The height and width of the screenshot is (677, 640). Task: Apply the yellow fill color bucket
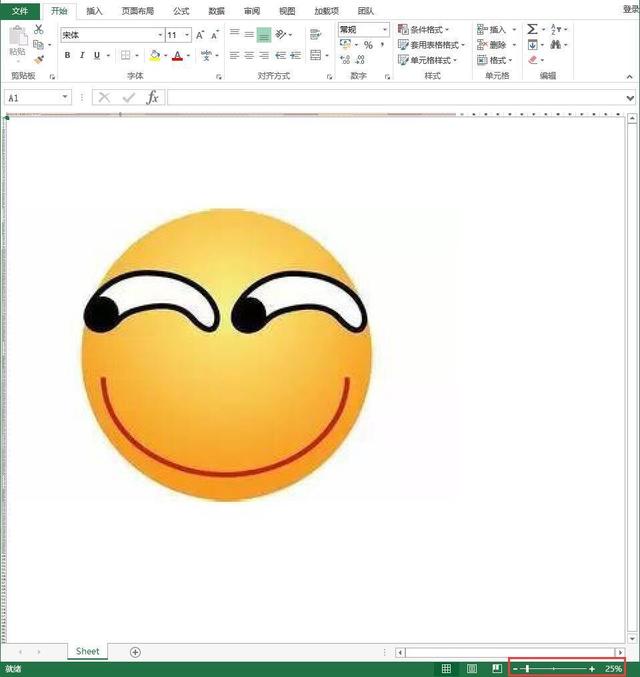click(155, 55)
